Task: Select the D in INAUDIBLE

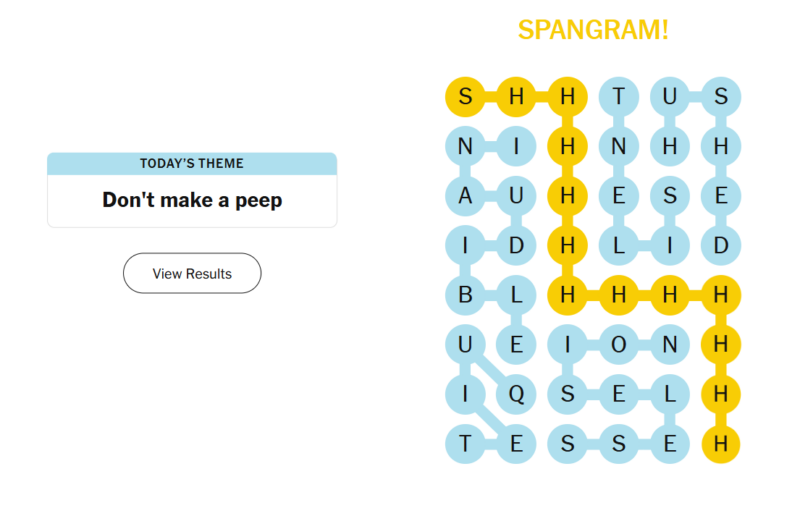Action: (x=516, y=245)
